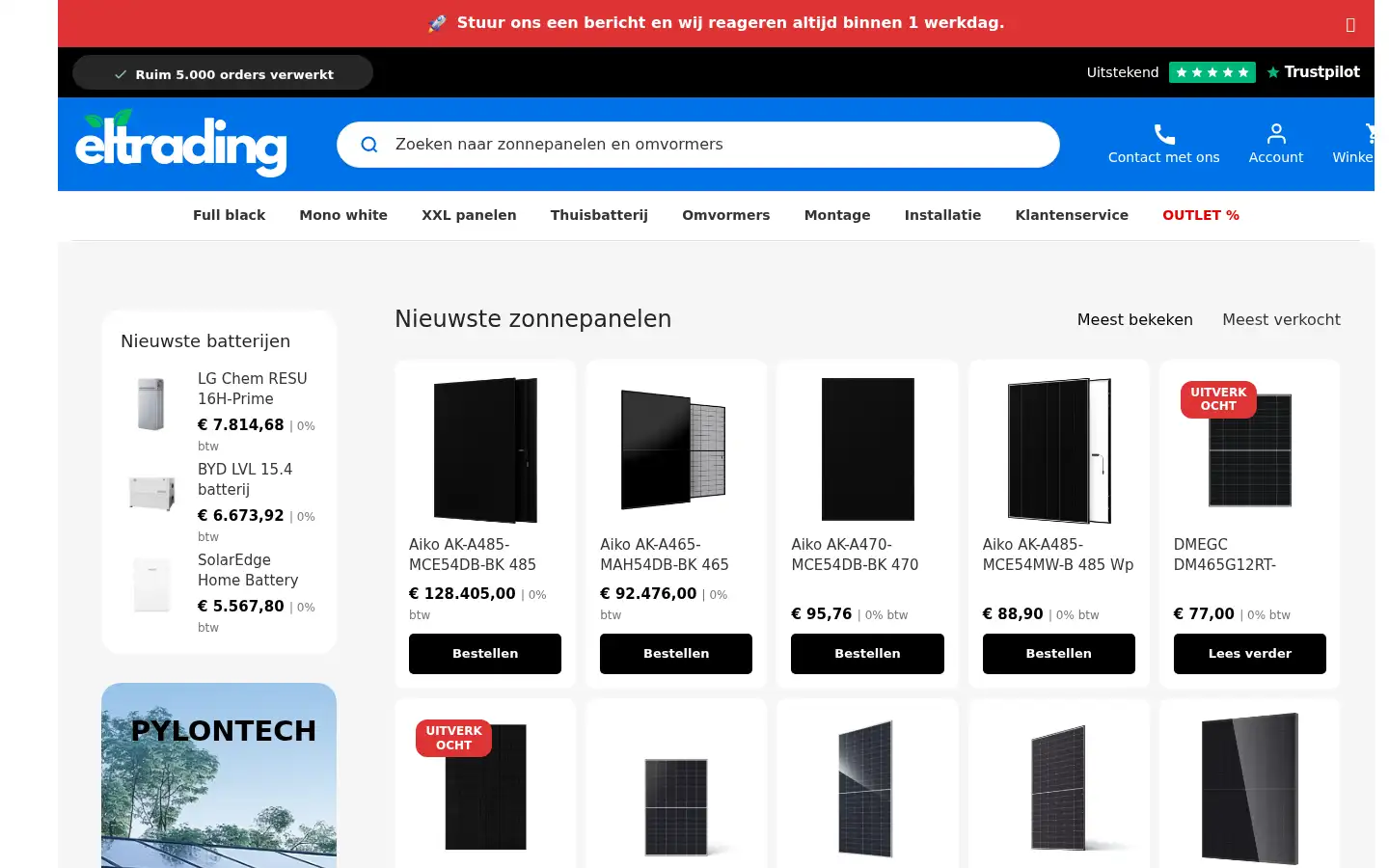Image resolution: width=1389 pixels, height=868 pixels.
Task: Switch to the Meest bekeken tab
Action: [1135, 319]
